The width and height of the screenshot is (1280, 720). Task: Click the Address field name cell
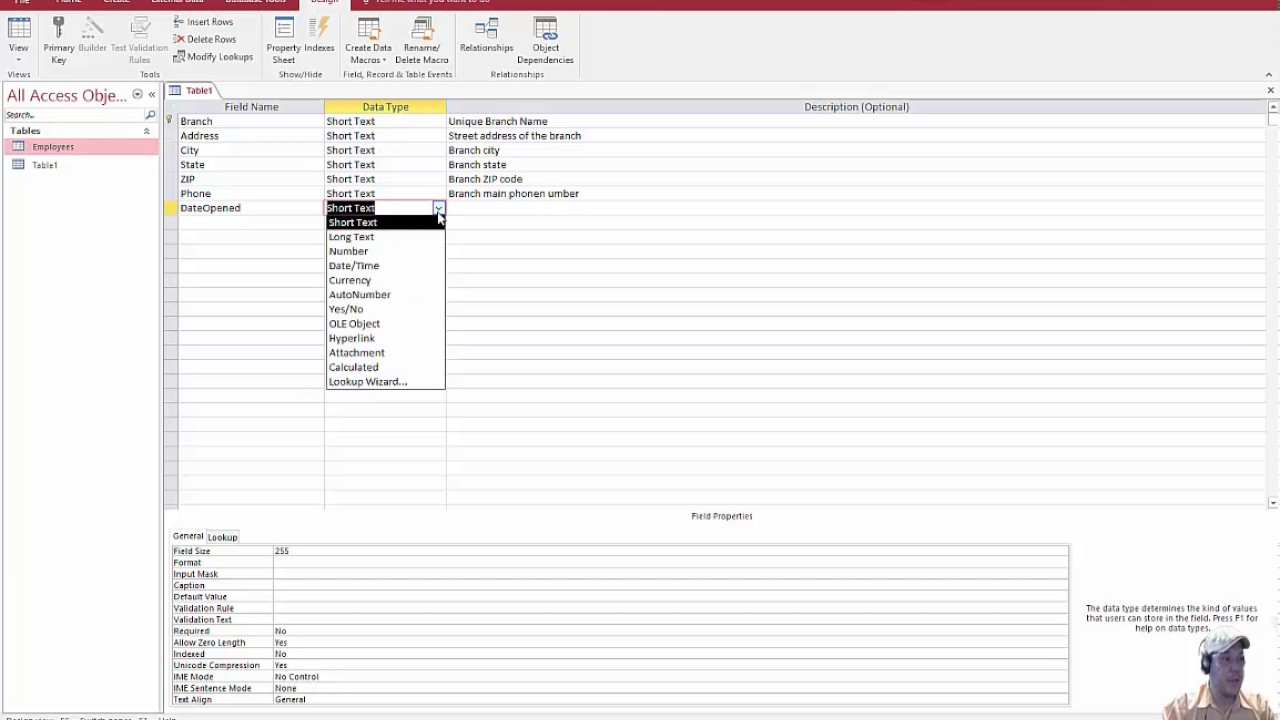click(251, 136)
